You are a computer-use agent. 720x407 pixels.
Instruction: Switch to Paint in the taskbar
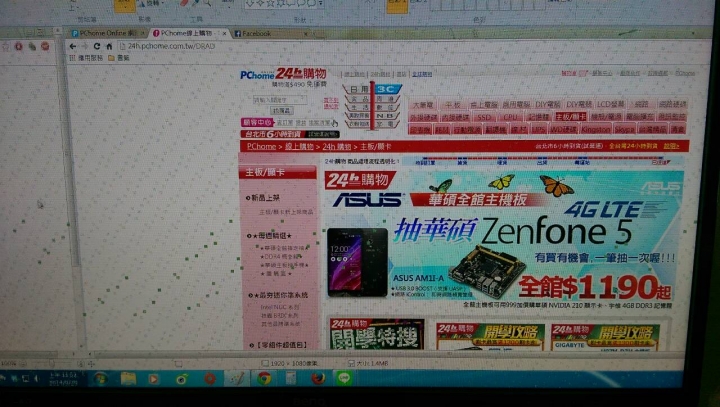(x=236, y=379)
